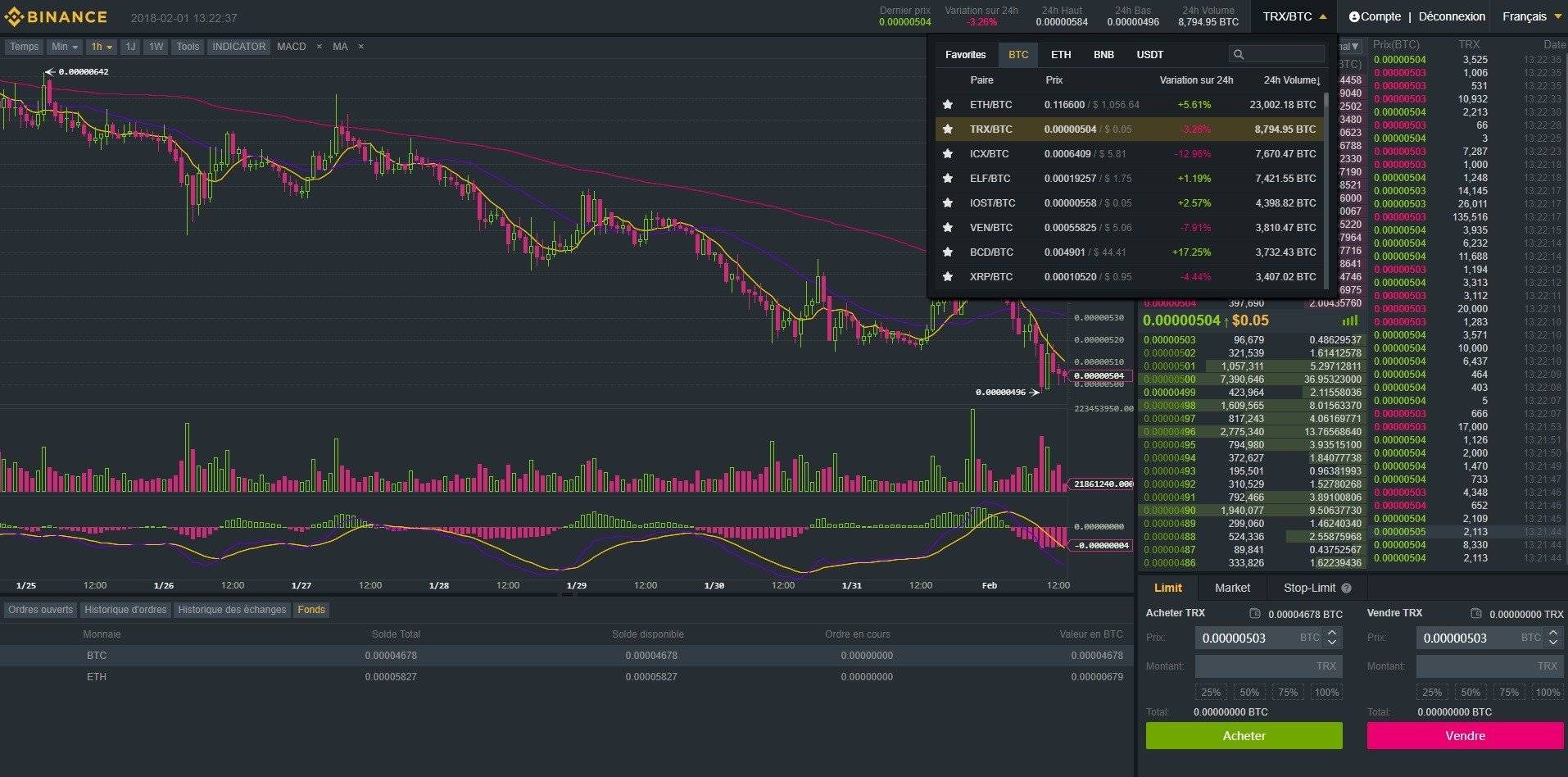The height and width of the screenshot is (777, 1568).
Task: Click the help icon next to Stop-Limit
Action: [x=1347, y=588]
